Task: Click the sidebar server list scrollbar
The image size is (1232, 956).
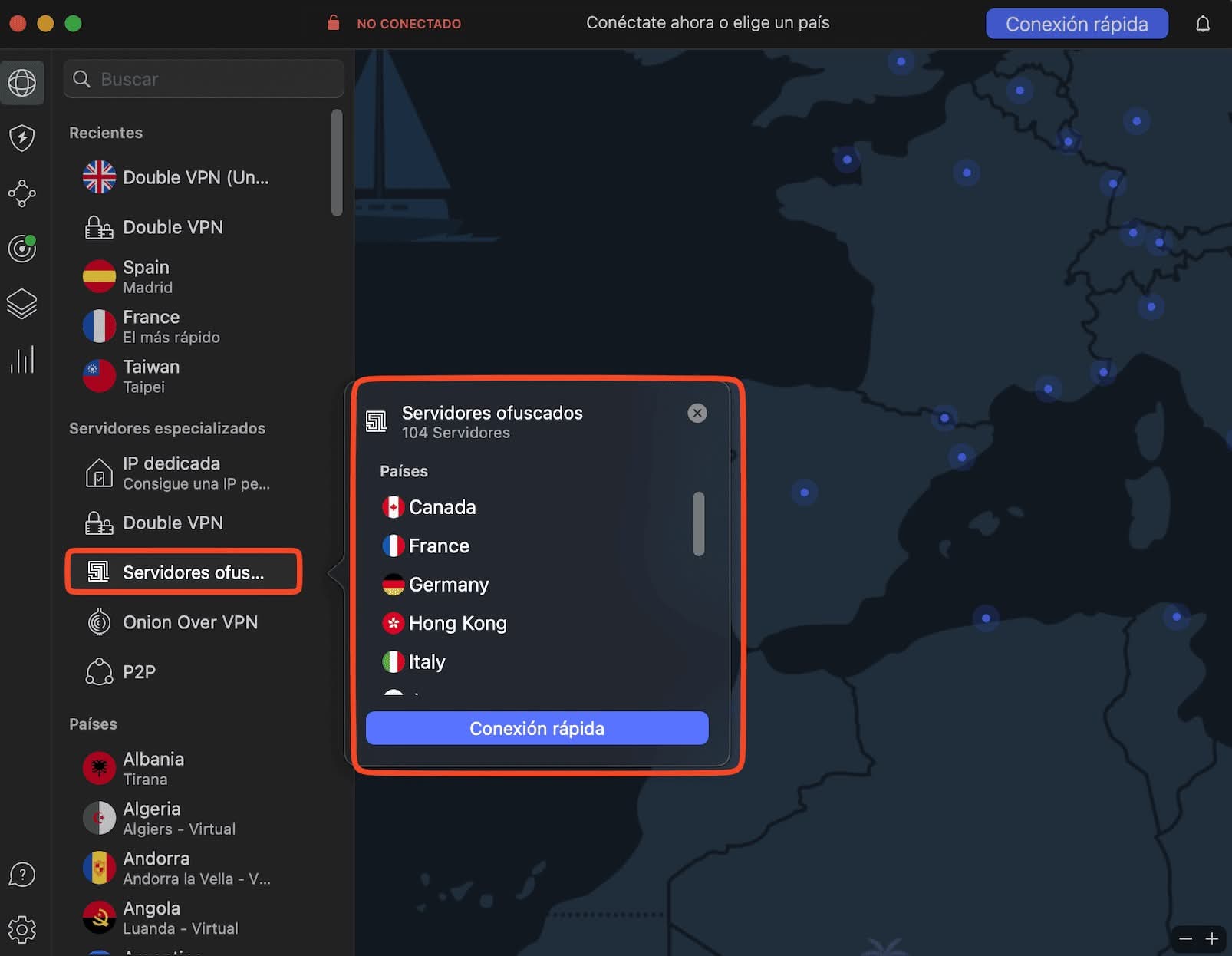Action: tap(337, 163)
